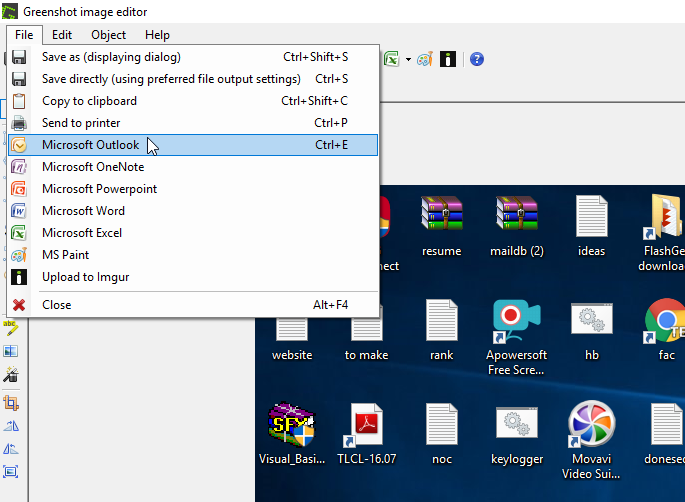Screen dimensions: 685x502
Task: Select the text highlighter tool
Action: point(11,328)
